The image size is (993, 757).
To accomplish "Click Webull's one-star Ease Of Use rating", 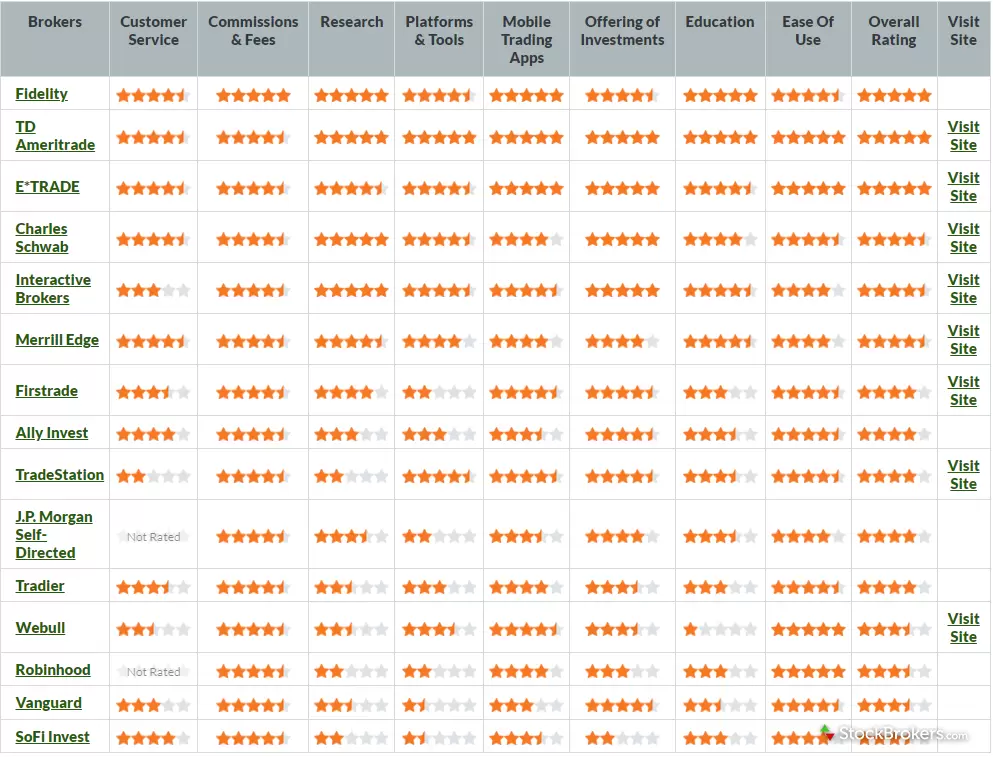I will point(808,628).
